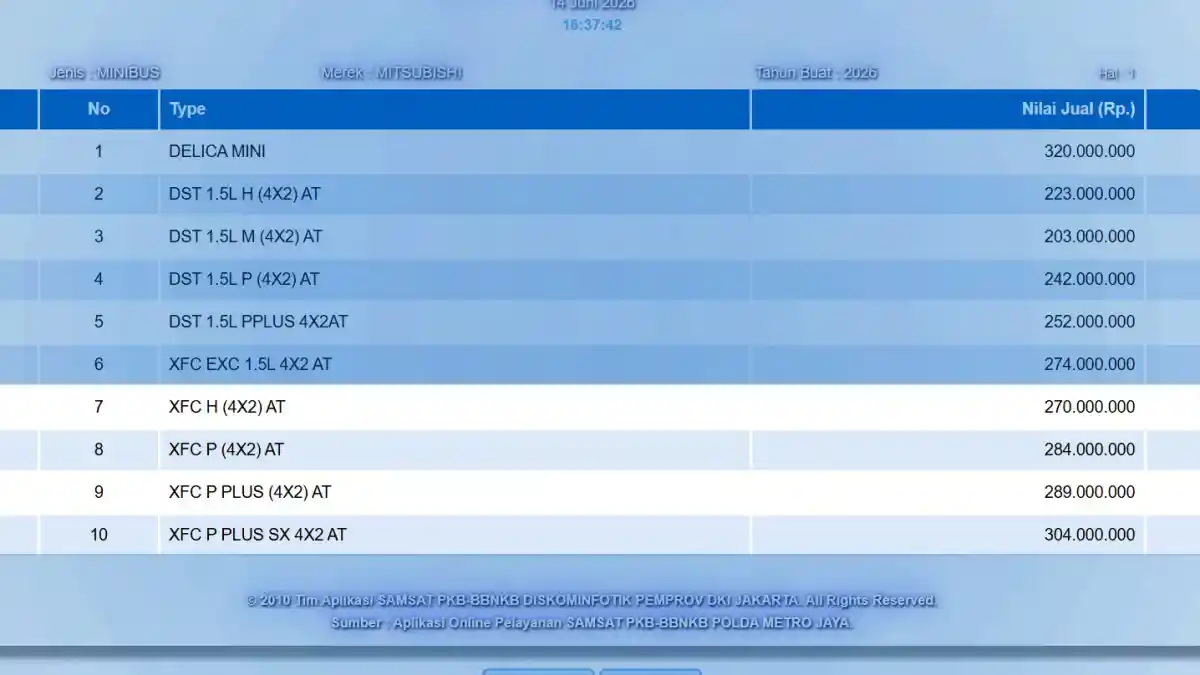Click row number 5 cell
The image size is (1200, 675).
click(99, 322)
